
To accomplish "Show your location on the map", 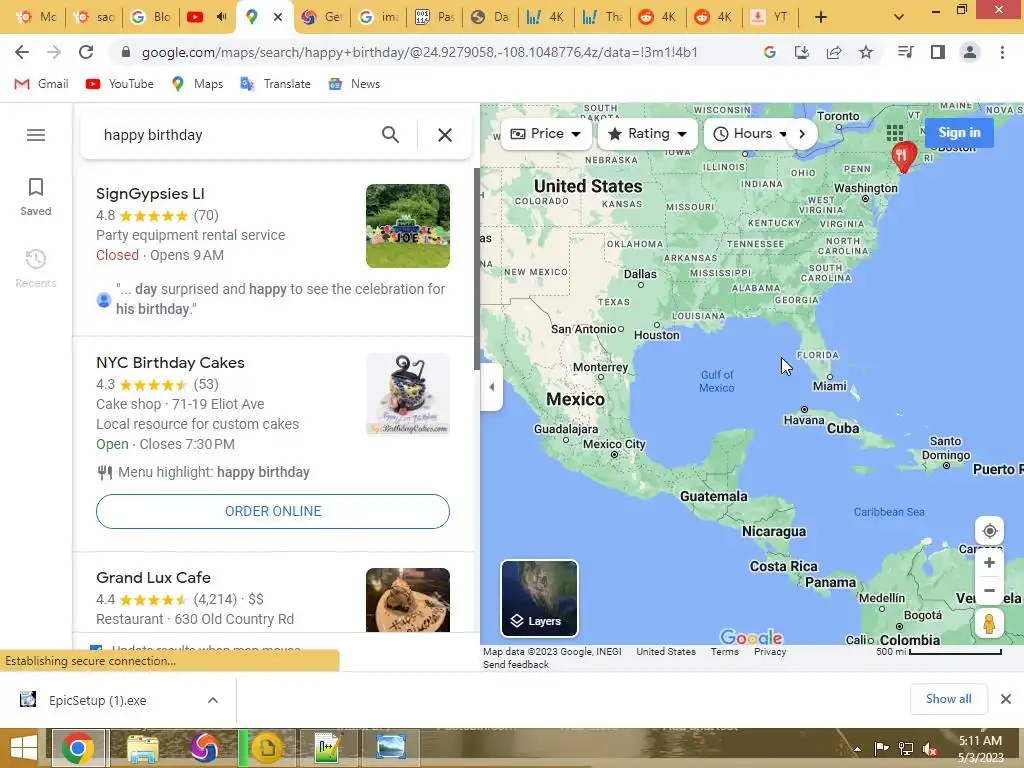I will (x=989, y=531).
